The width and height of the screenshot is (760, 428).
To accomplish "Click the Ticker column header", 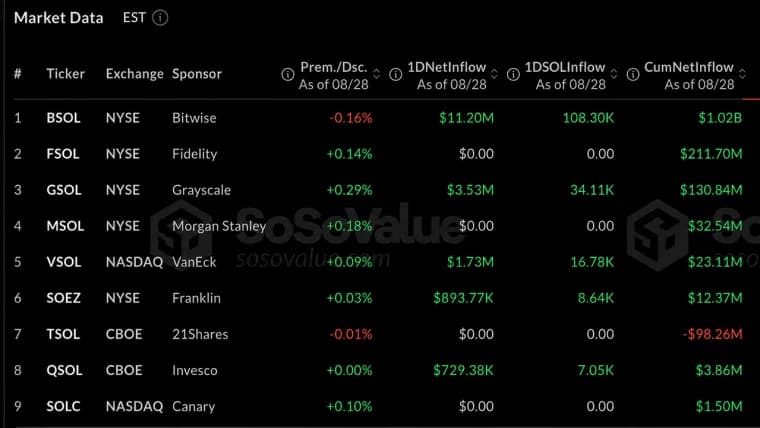I will click(x=65, y=74).
